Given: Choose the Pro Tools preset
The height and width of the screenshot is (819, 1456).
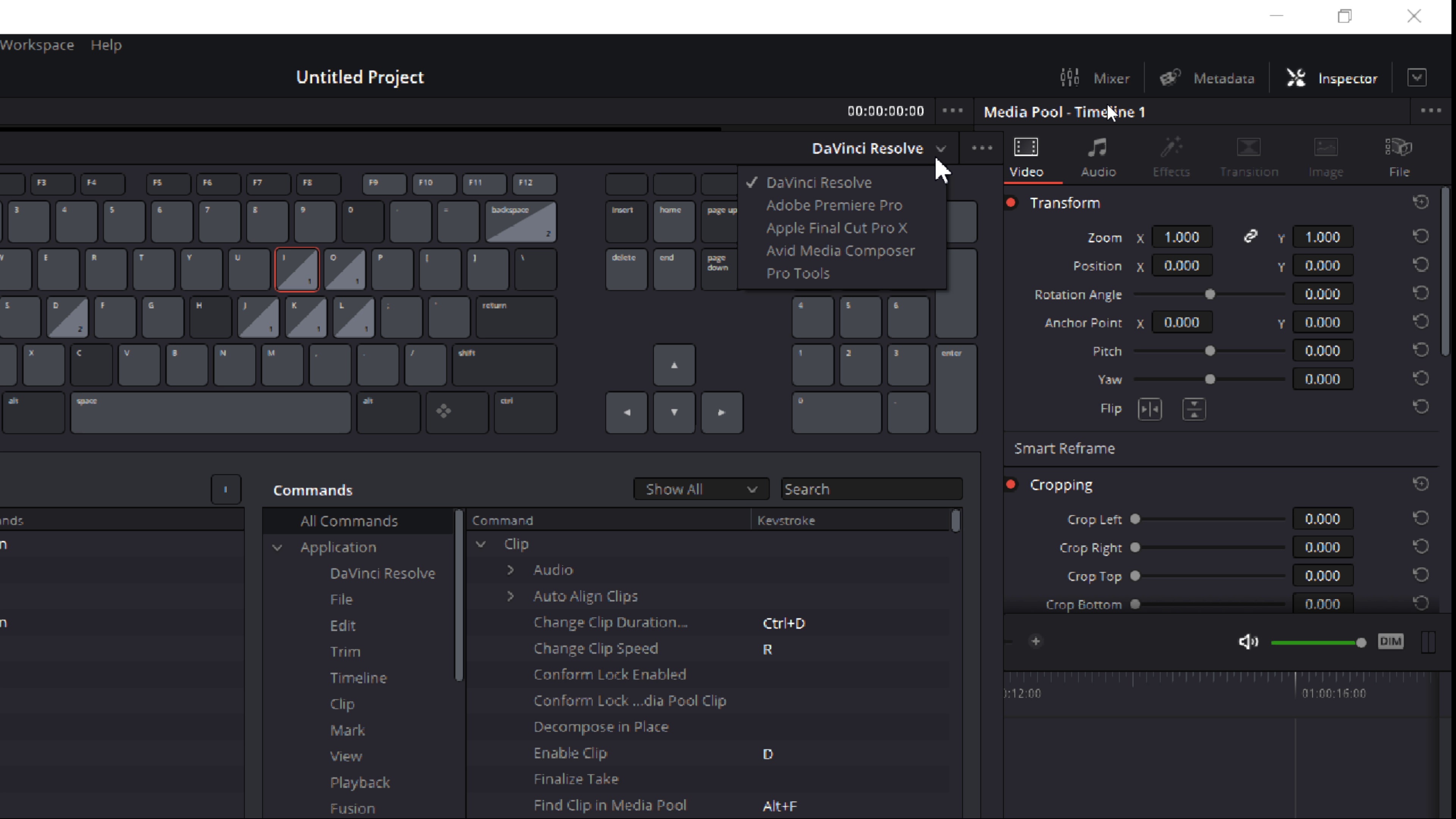Looking at the screenshot, I should [797, 273].
